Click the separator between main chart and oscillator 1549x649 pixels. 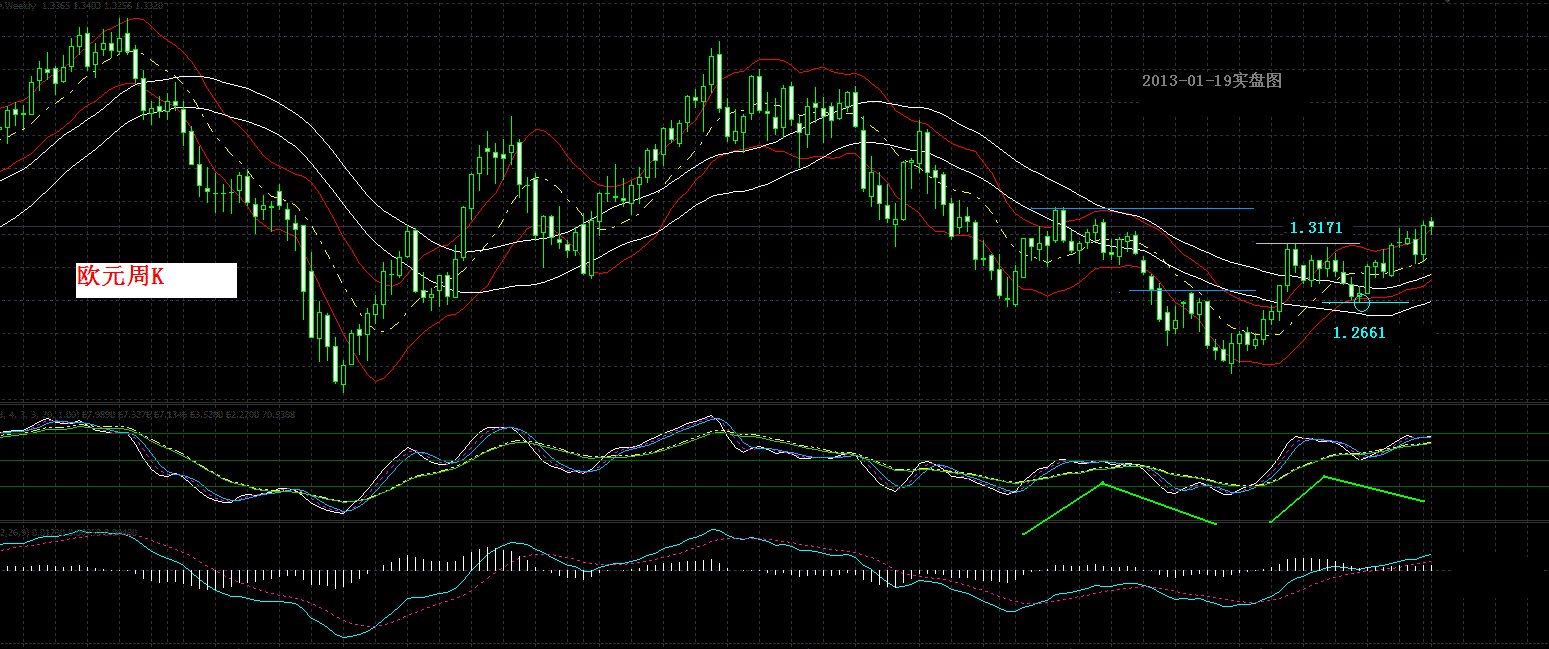[x=774, y=403]
